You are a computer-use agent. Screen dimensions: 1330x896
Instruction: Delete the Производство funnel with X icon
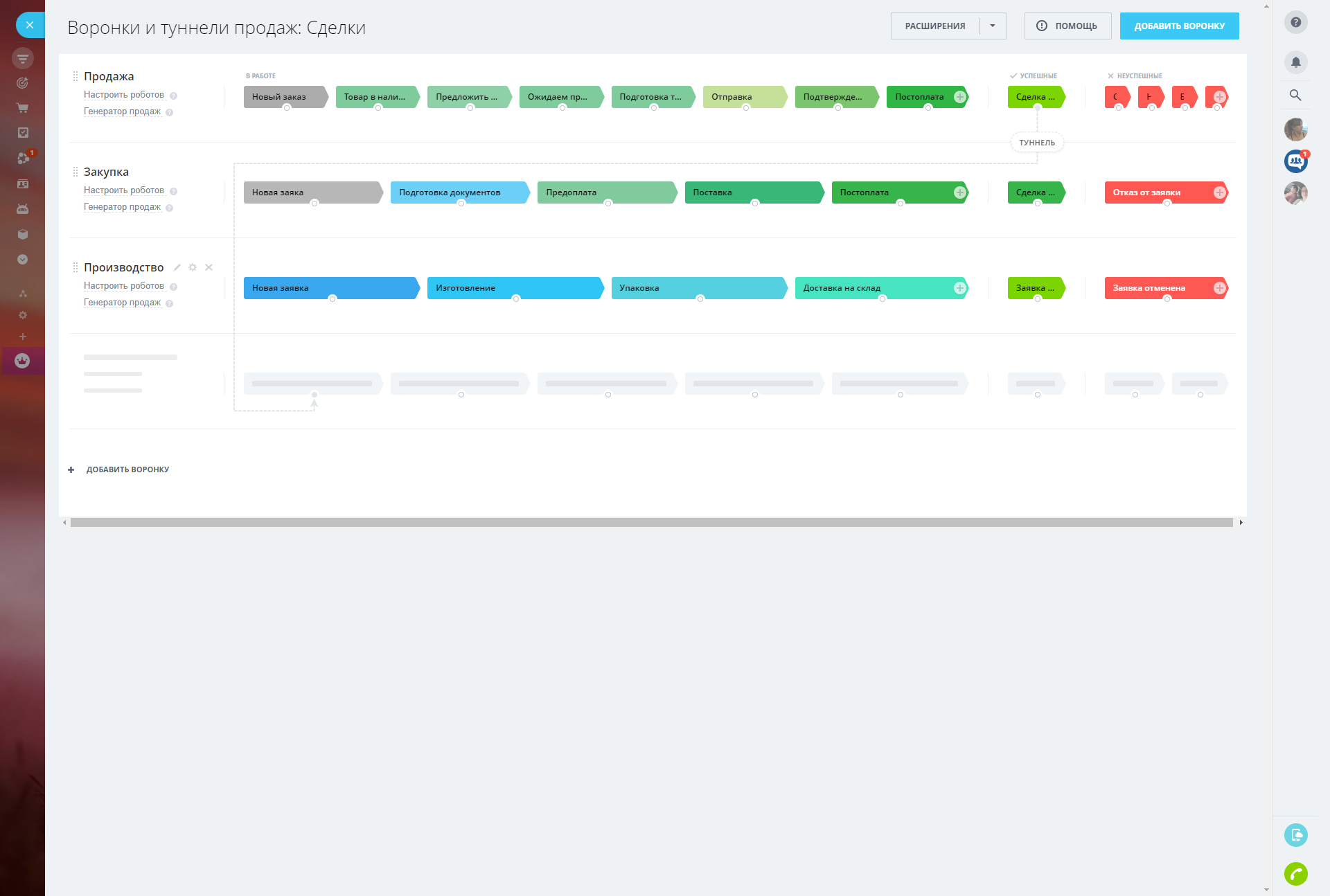tap(209, 267)
